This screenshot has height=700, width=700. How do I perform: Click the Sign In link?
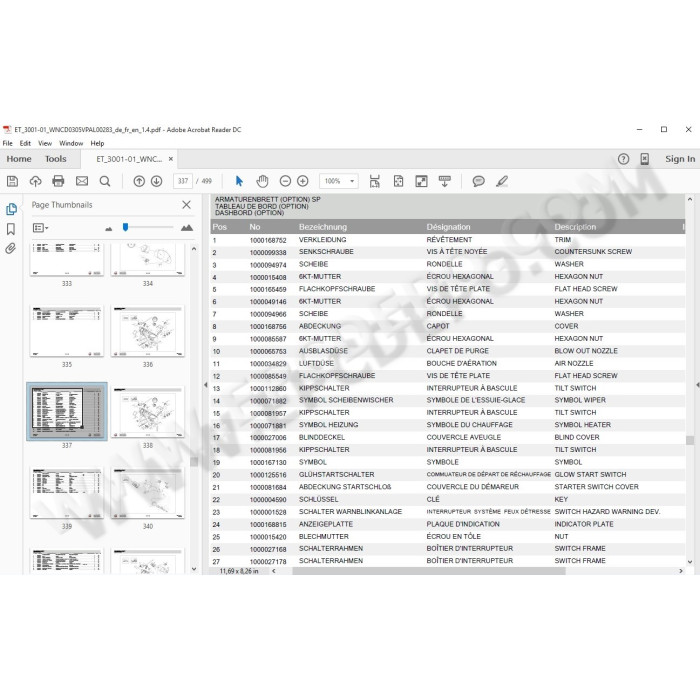point(680,159)
